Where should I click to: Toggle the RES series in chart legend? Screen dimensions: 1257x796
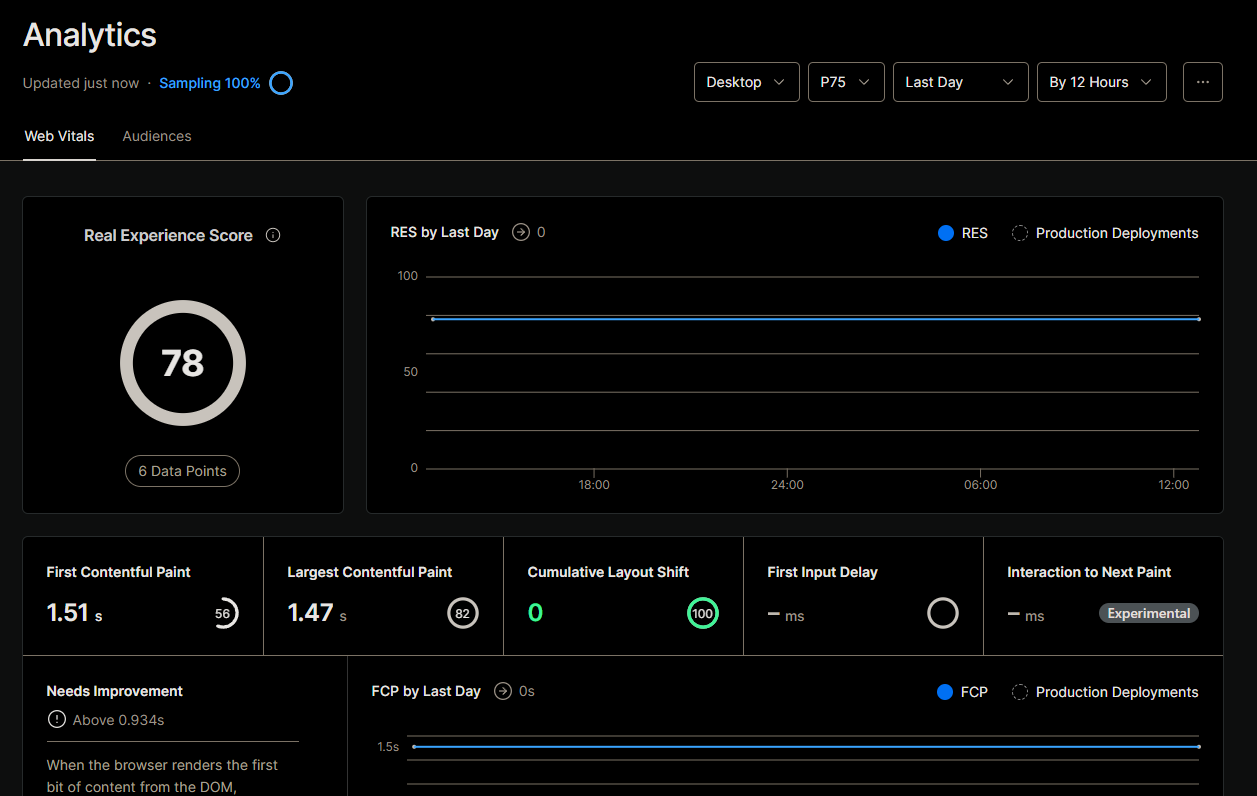(x=962, y=233)
